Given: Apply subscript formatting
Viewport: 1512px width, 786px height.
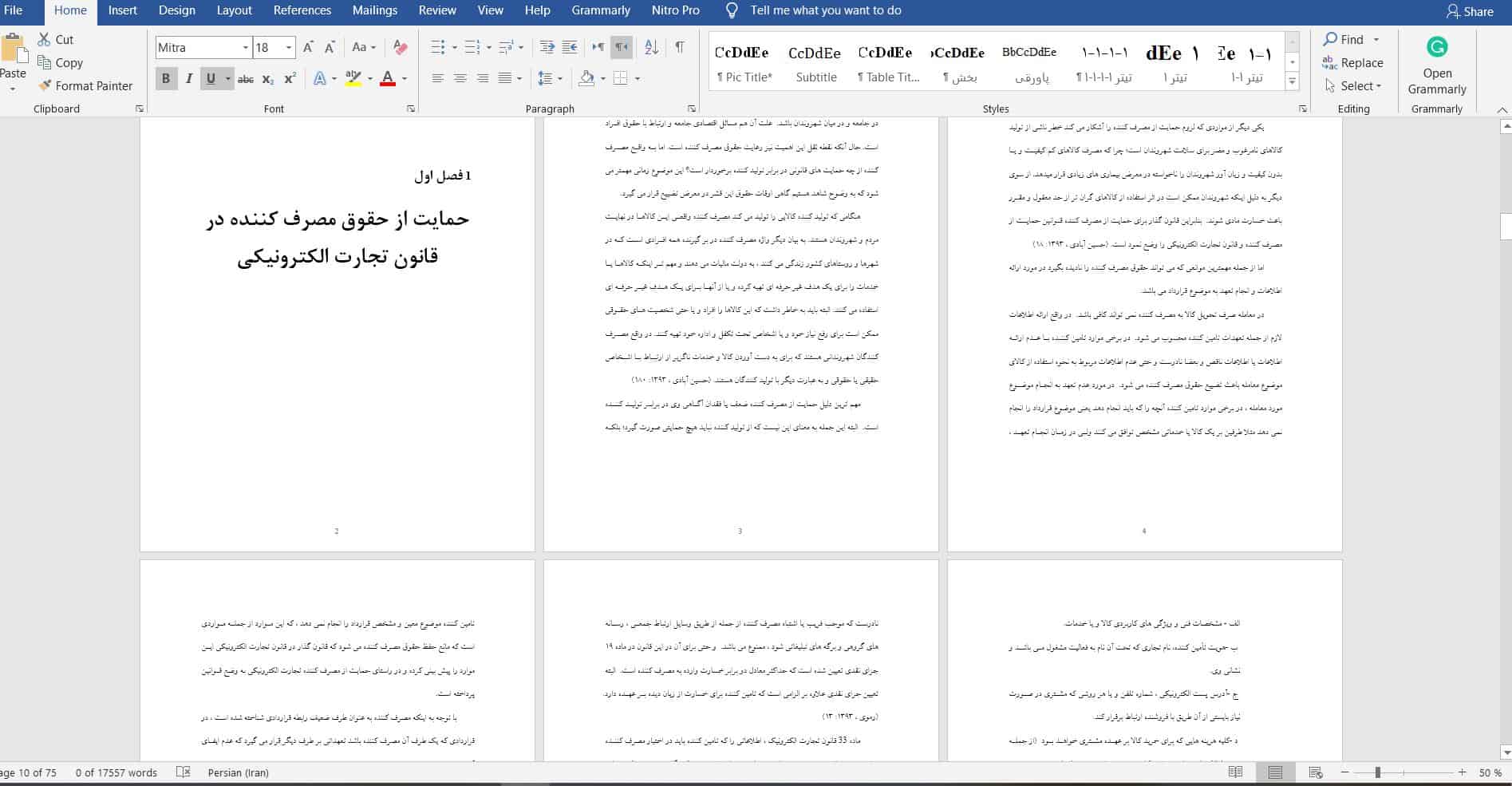Looking at the screenshot, I should click(x=268, y=78).
